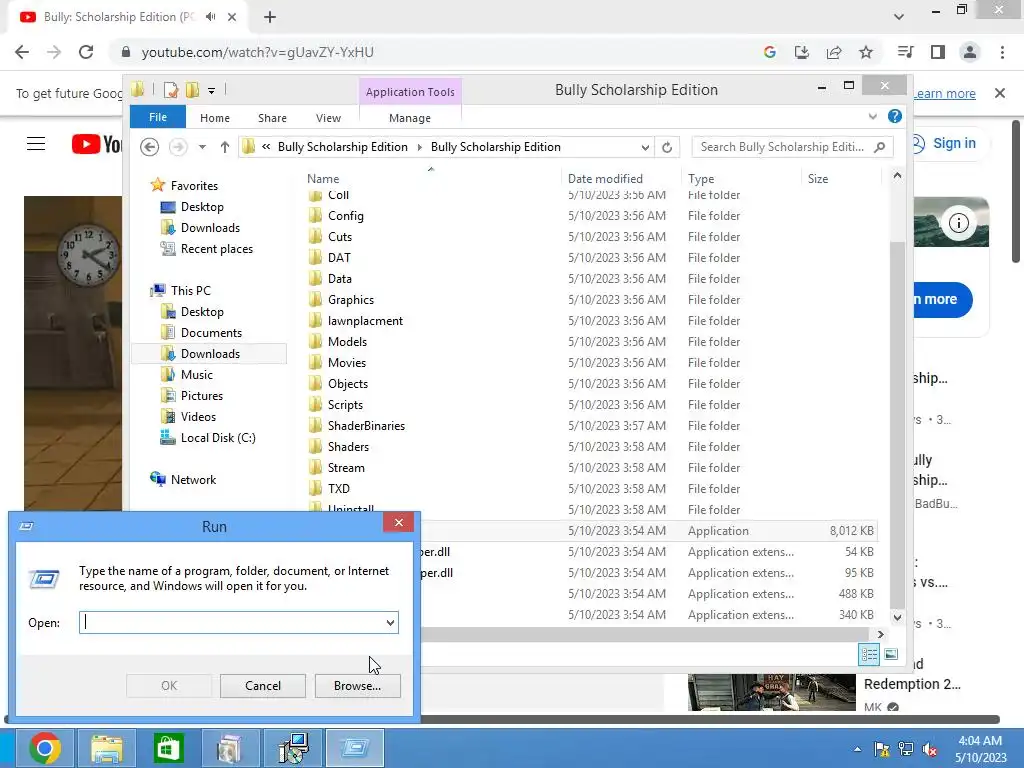Open a new Chrome tab
1024x768 pixels.
(270, 17)
